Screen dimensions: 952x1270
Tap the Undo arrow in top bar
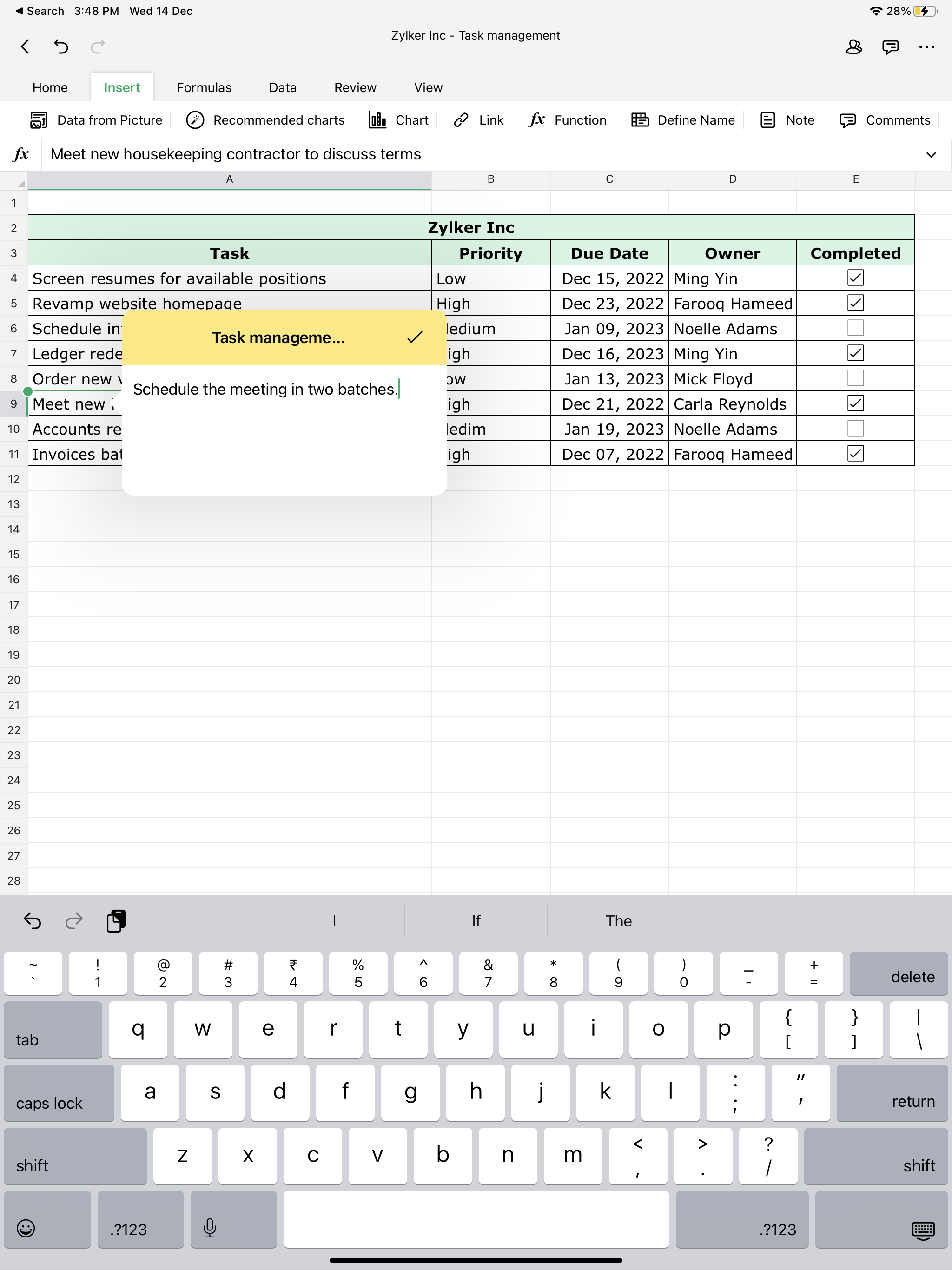(x=61, y=46)
